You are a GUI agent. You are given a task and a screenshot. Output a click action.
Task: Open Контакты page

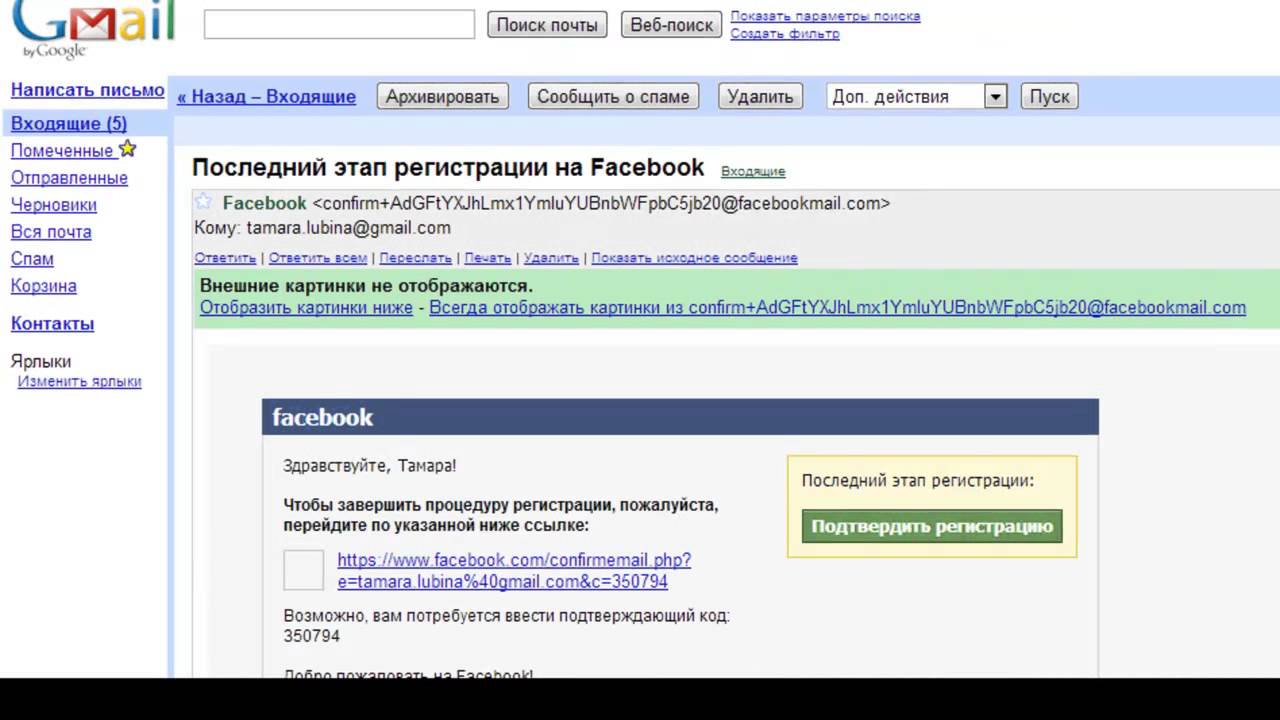point(52,324)
